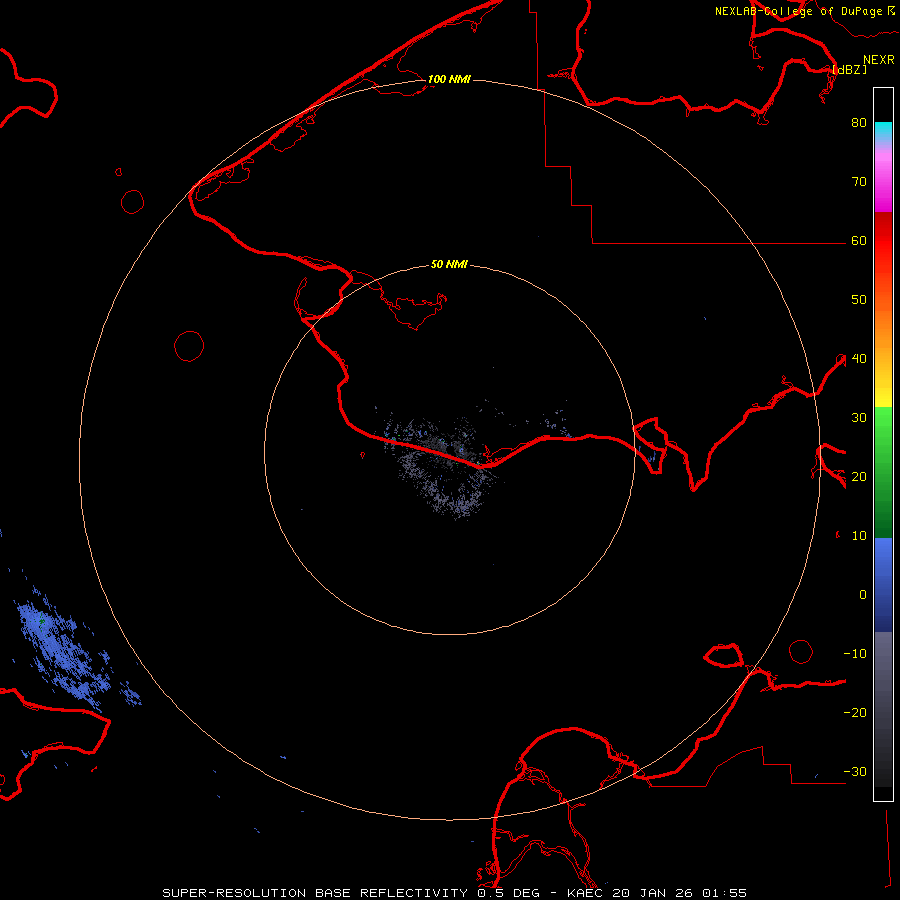Click the Super-Resolution Base Reflectivity caption text
This screenshot has height=900, width=900.
pyautogui.click(x=455, y=893)
